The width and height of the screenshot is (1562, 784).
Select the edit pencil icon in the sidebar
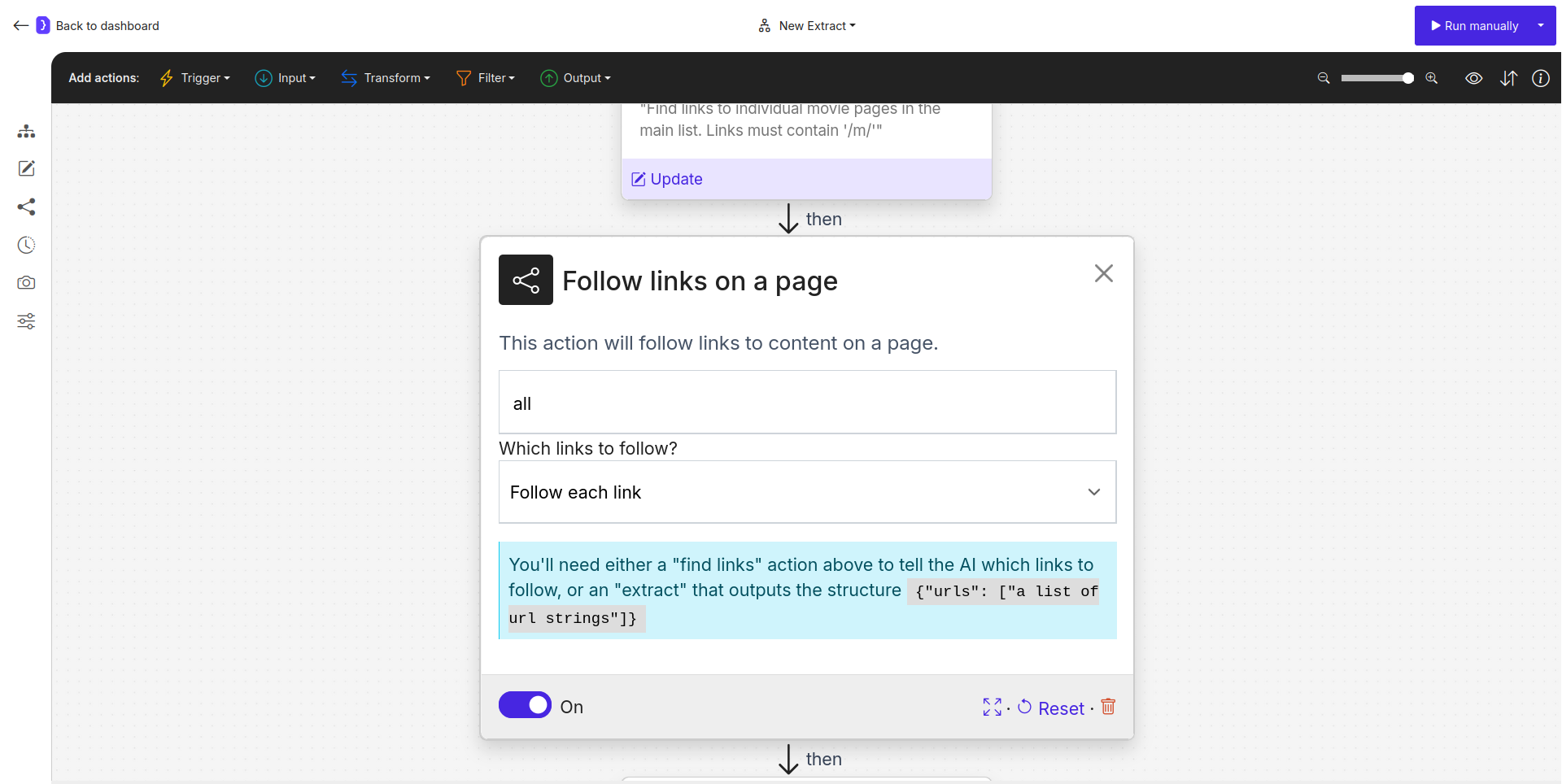[26, 168]
